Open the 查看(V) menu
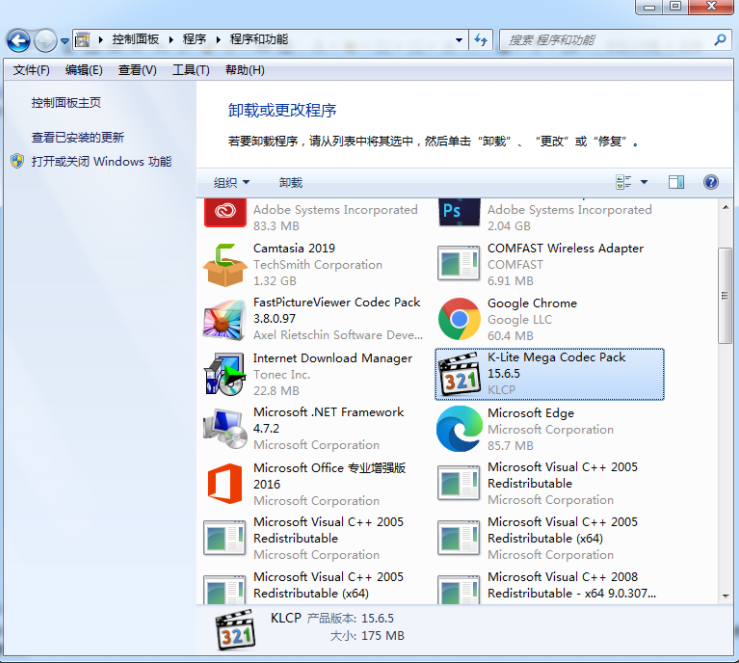Screen dimensions: 739x663 [137, 70]
